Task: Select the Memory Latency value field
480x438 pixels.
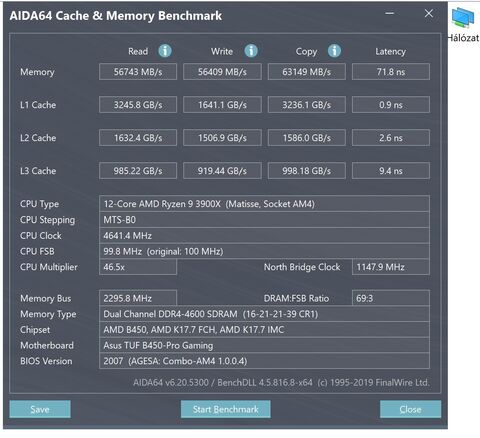Action: tap(391, 72)
